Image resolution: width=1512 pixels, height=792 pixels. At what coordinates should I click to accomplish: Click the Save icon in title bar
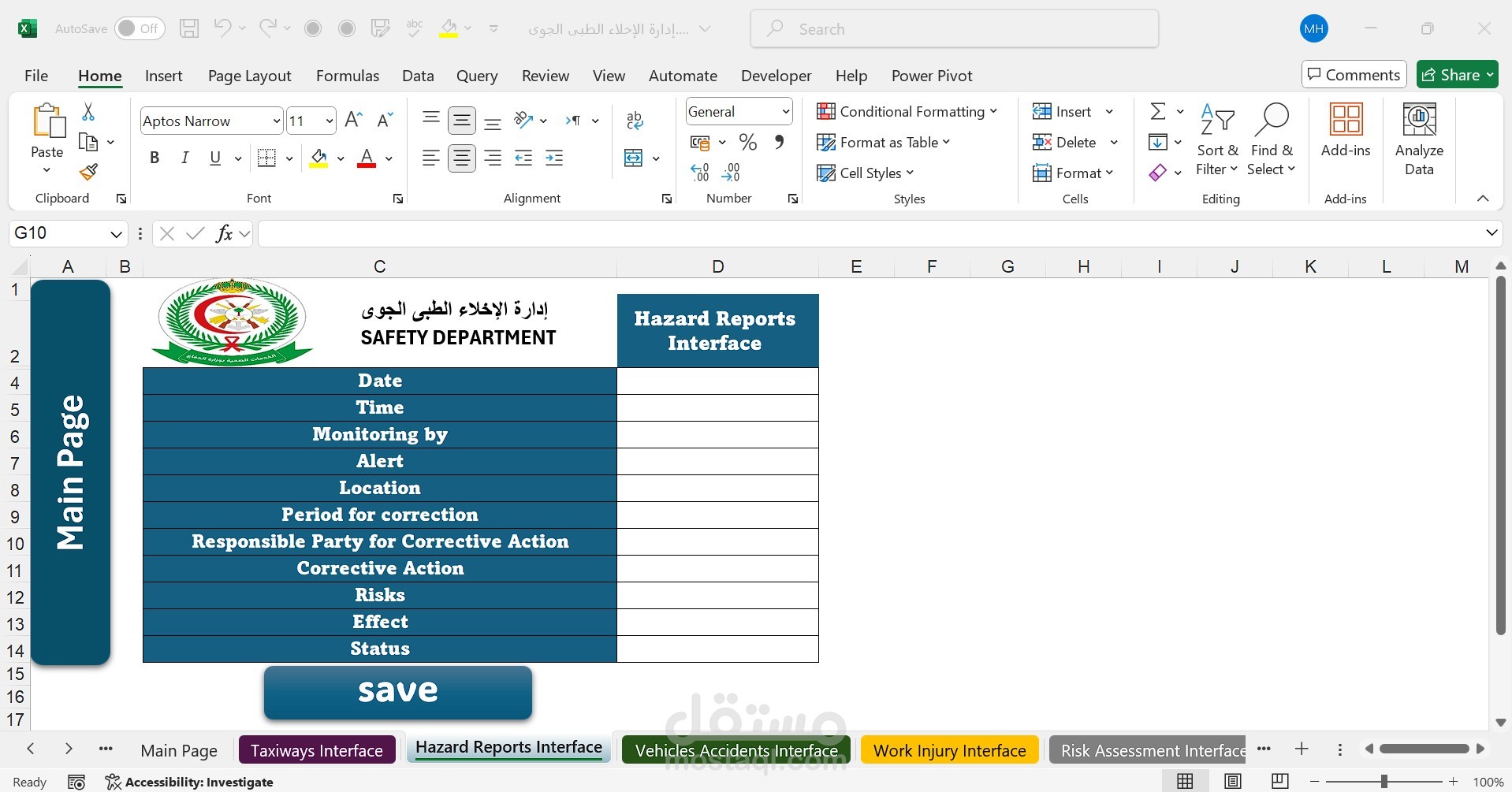click(189, 29)
